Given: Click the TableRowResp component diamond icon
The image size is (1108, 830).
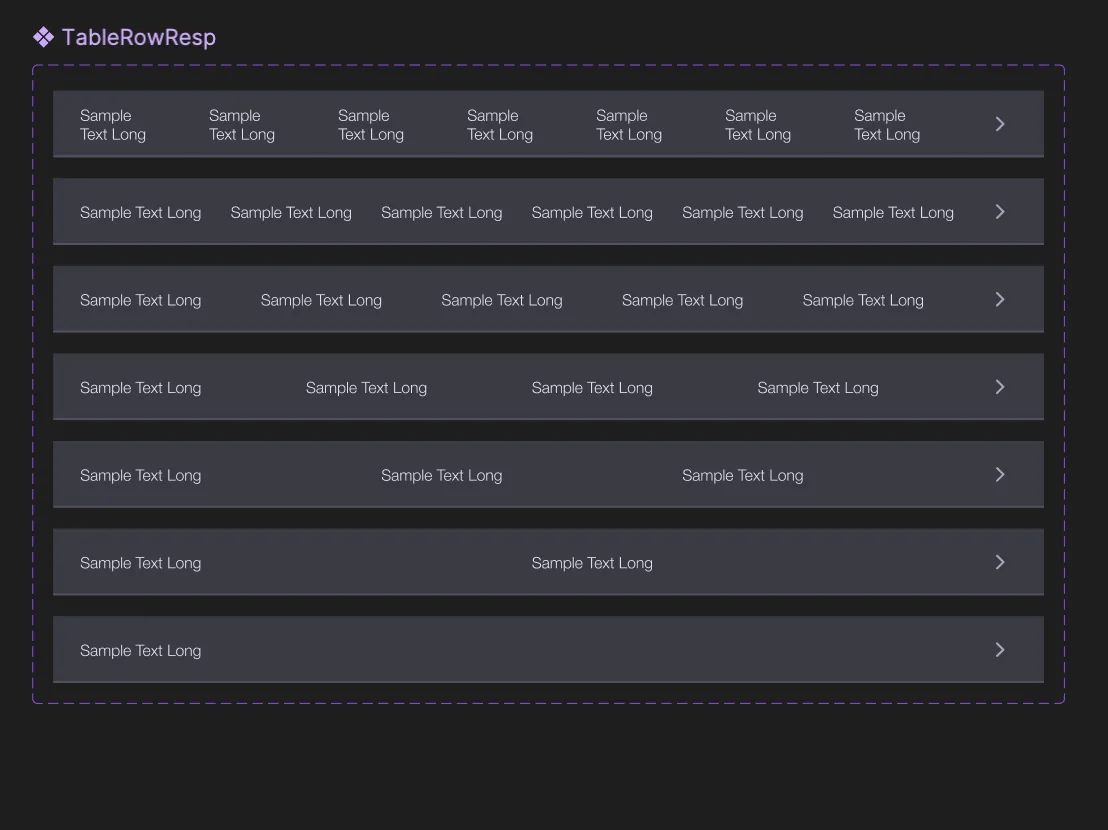Looking at the screenshot, I should tap(43, 37).
